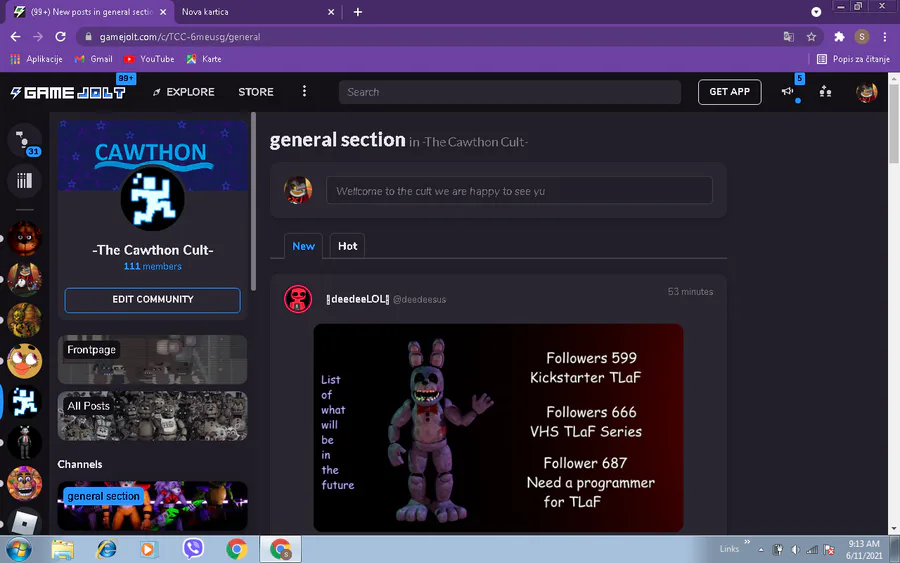Click '-The Cawthon Cult-' link in page heading
Image resolution: width=900 pixels, height=563 pixels.
click(x=475, y=142)
